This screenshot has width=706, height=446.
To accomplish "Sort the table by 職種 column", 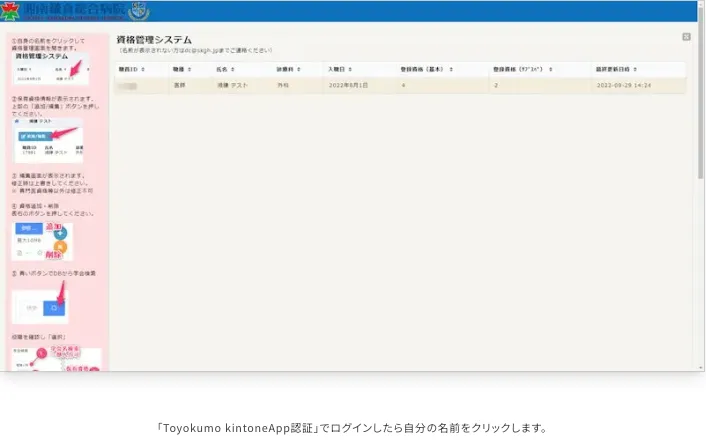I will 182,69.
